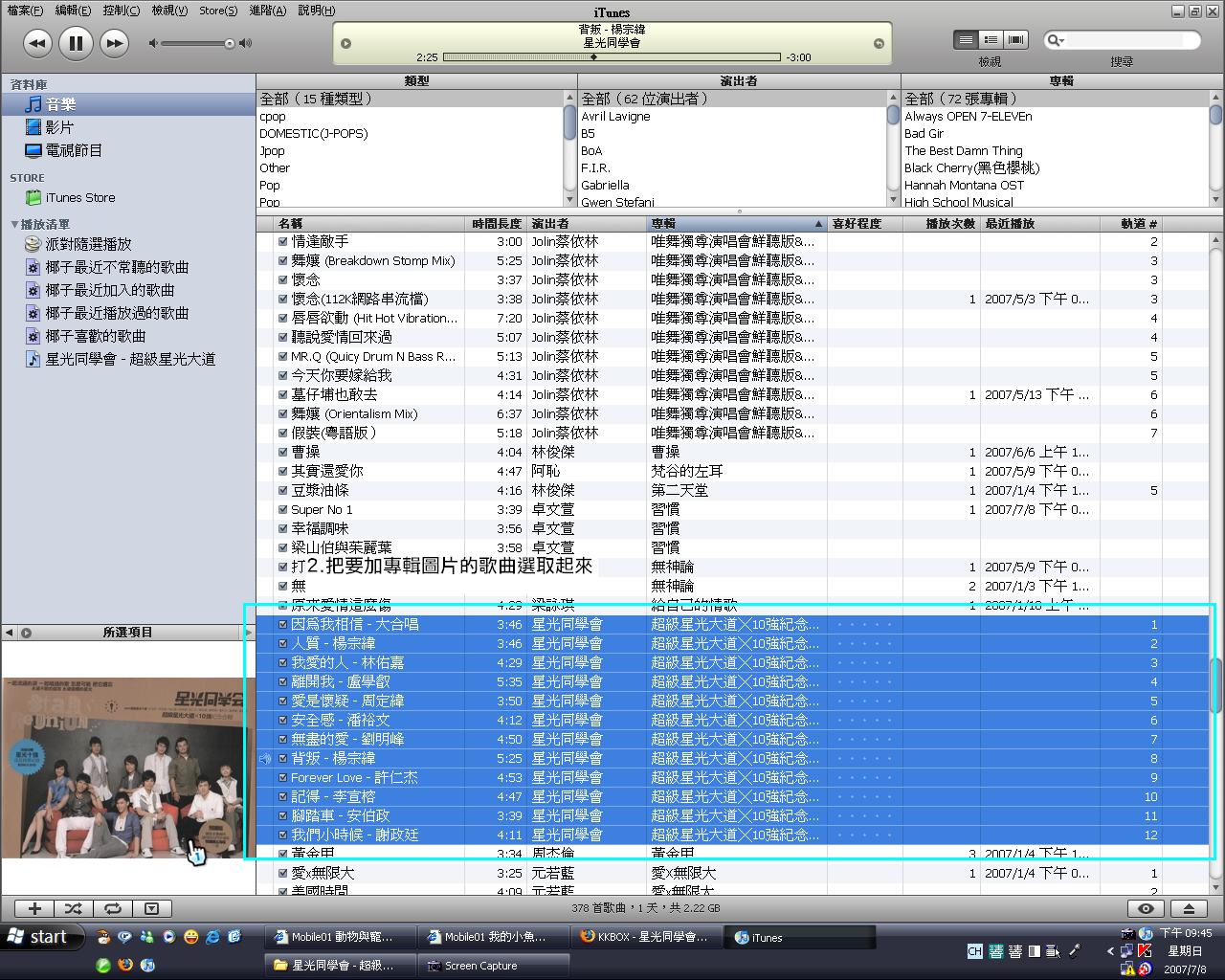Click the mute speaker icon by the volume slider
The image size is (1225, 980).
[153, 43]
